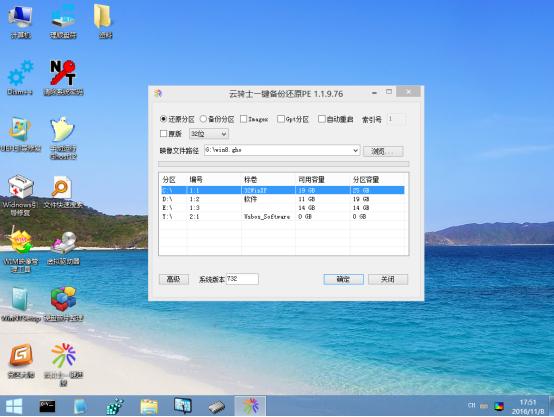Launch the Ghost12 ghost-shaped desktop icon
This screenshot has width=554, height=417.
pyautogui.click(x=63, y=138)
